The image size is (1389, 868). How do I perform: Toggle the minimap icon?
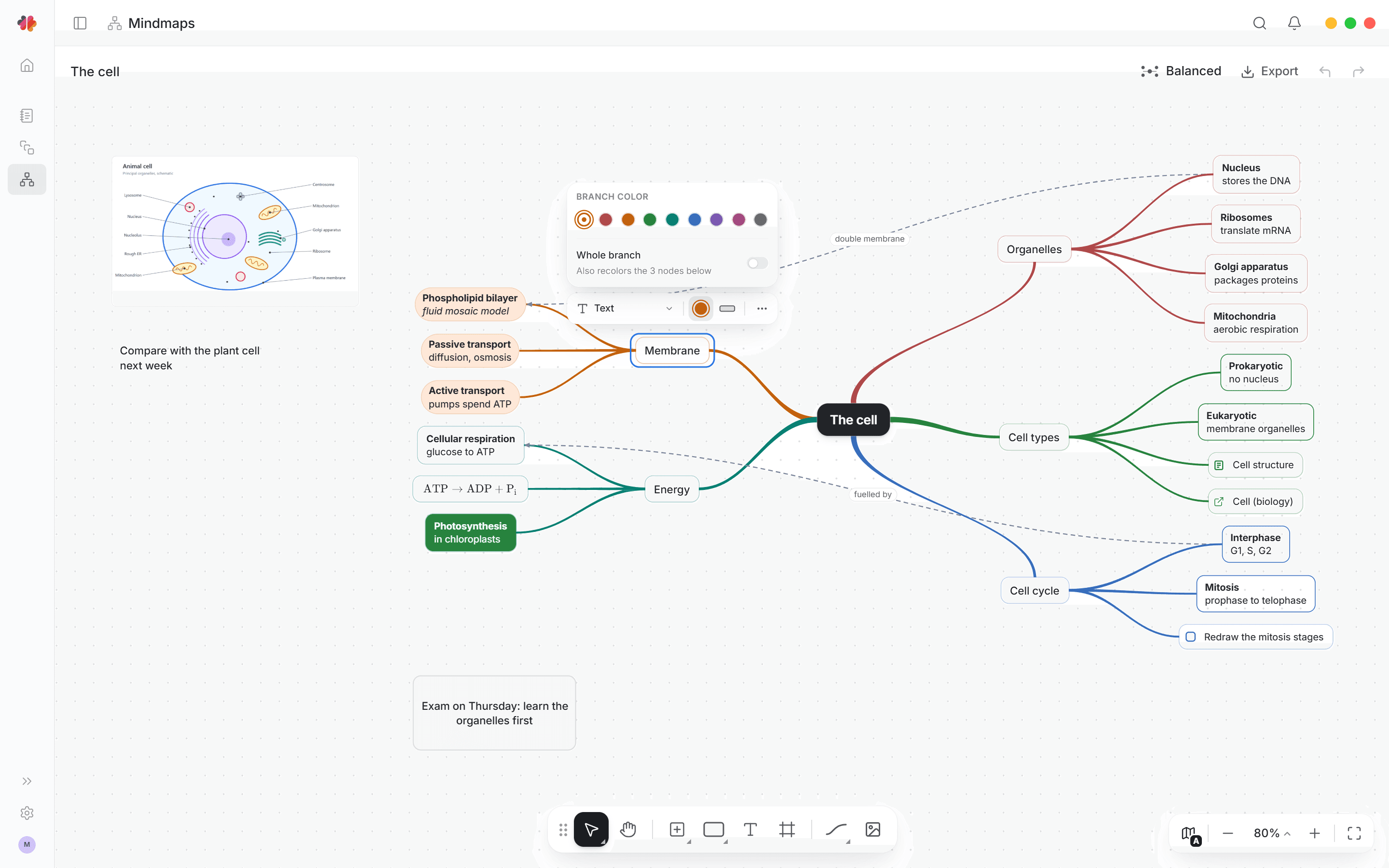1190,834
